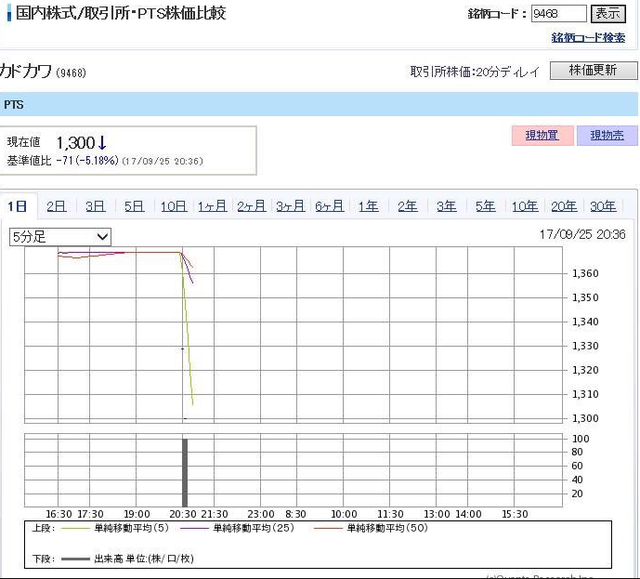Click the 株価更新 button
Viewport: 640px width, 579px height.
tap(593, 70)
